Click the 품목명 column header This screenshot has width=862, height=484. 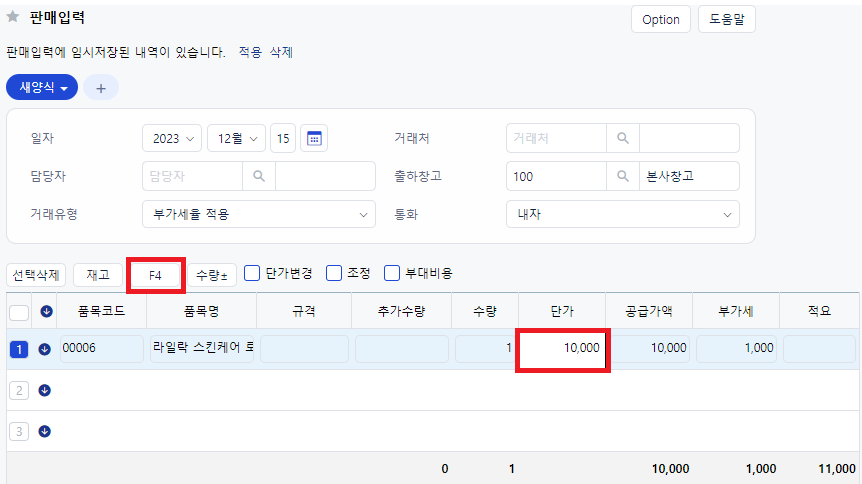(x=202, y=311)
